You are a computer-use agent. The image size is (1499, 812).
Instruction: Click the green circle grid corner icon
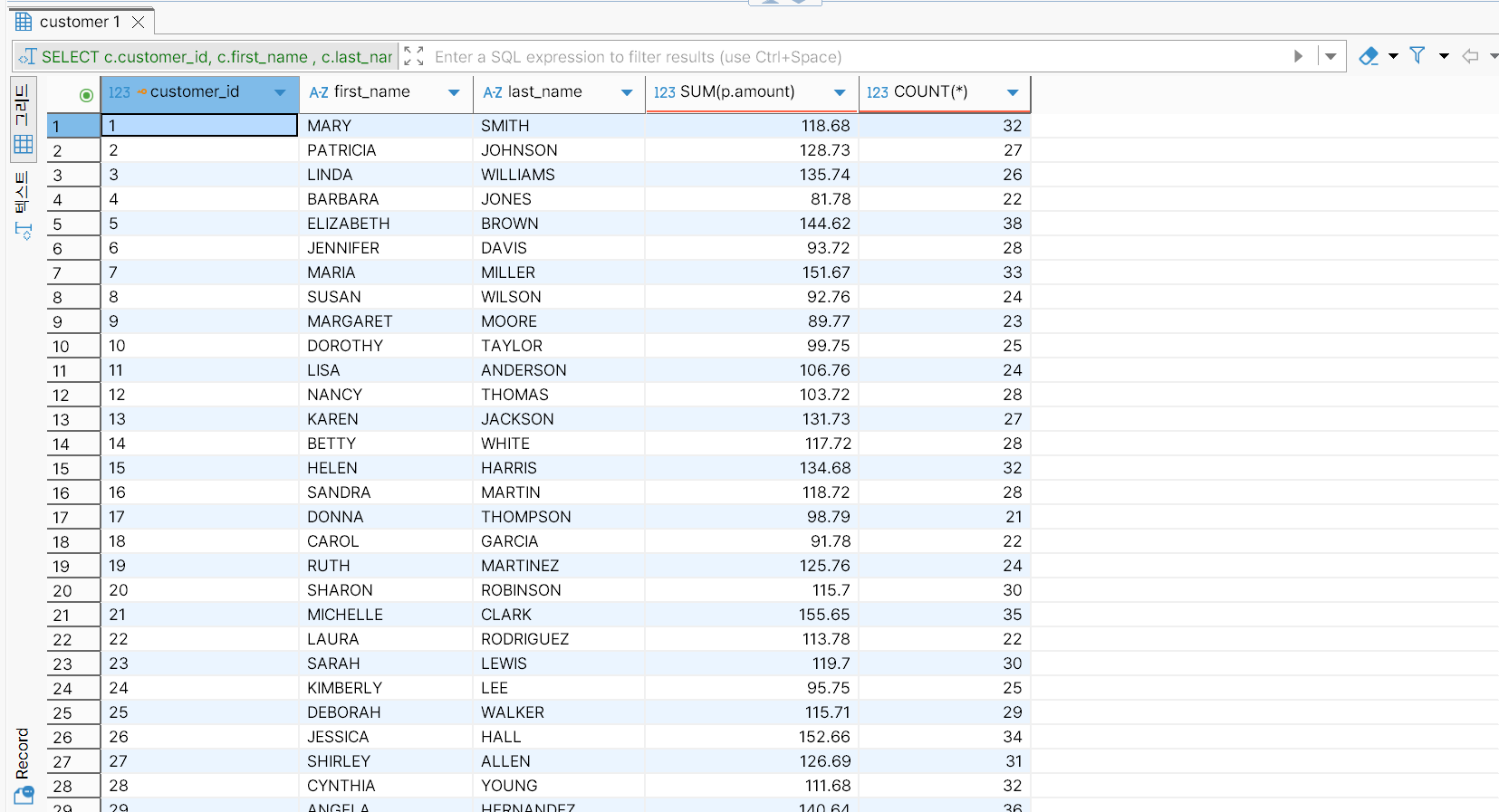click(86, 95)
